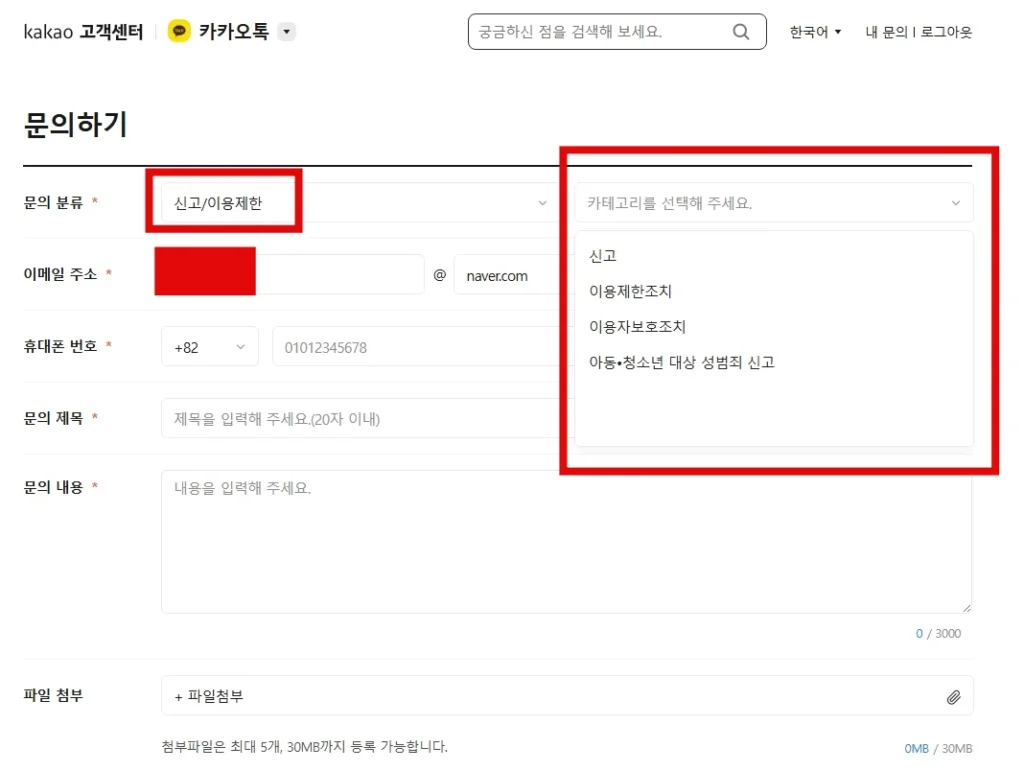Screen dimensions: 1024x771
Task: Click the 문의 제목 title field
Action: coord(360,419)
